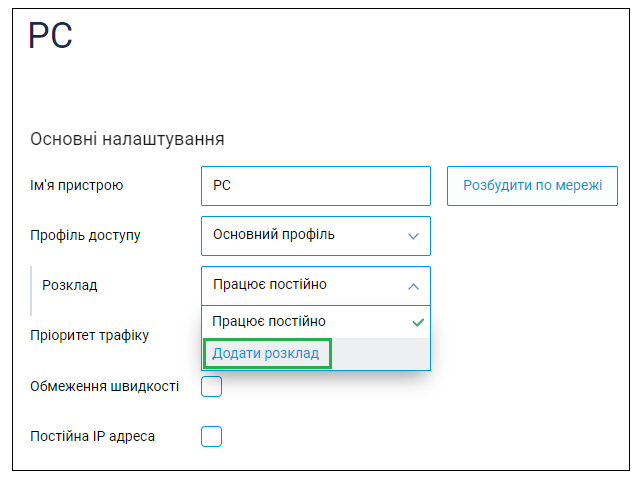Image resolution: width=643 pixels, height=483 pixels.
Task: Click the Основні налаштування section heading
Action: click(x=127, y=139)
